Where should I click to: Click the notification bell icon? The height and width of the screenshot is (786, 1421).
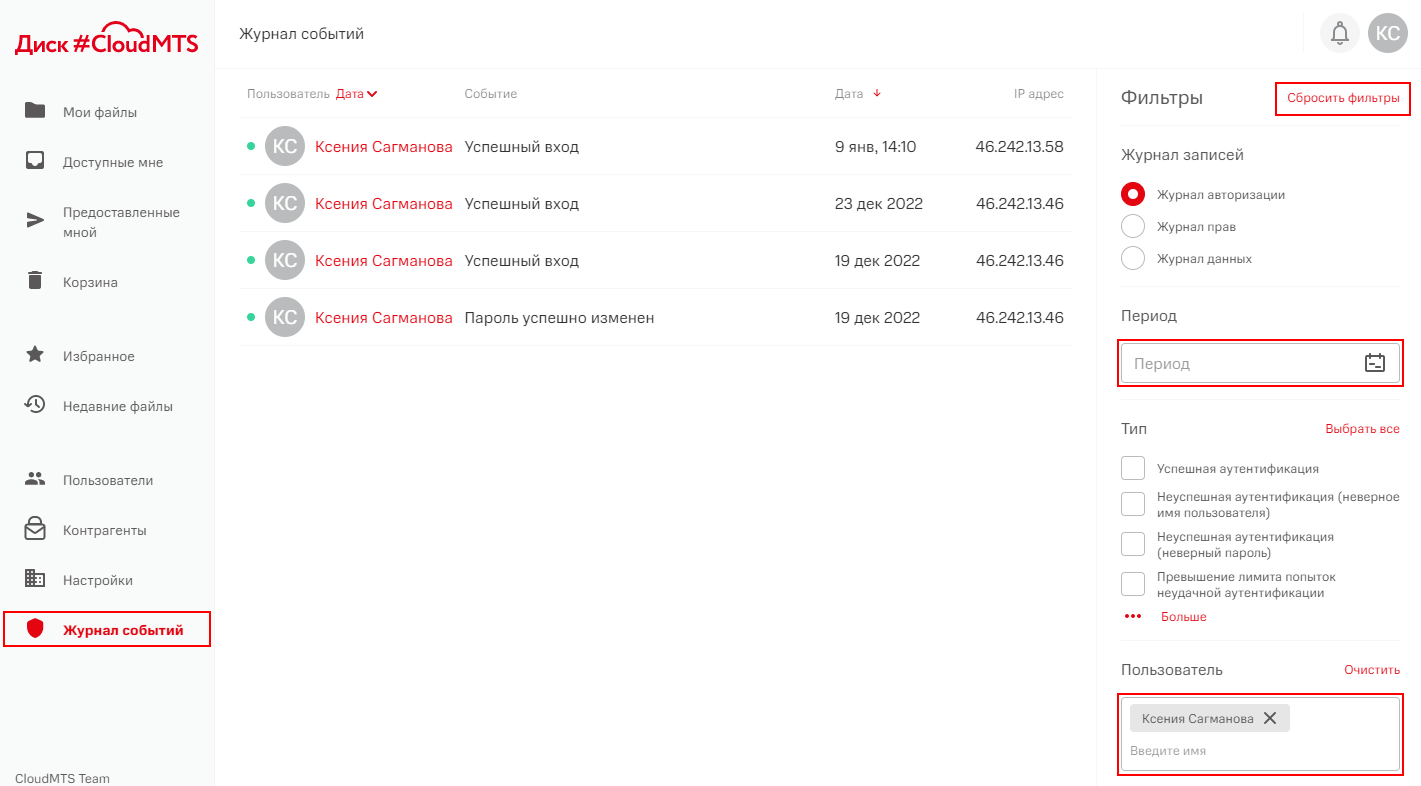[1340, 34]
